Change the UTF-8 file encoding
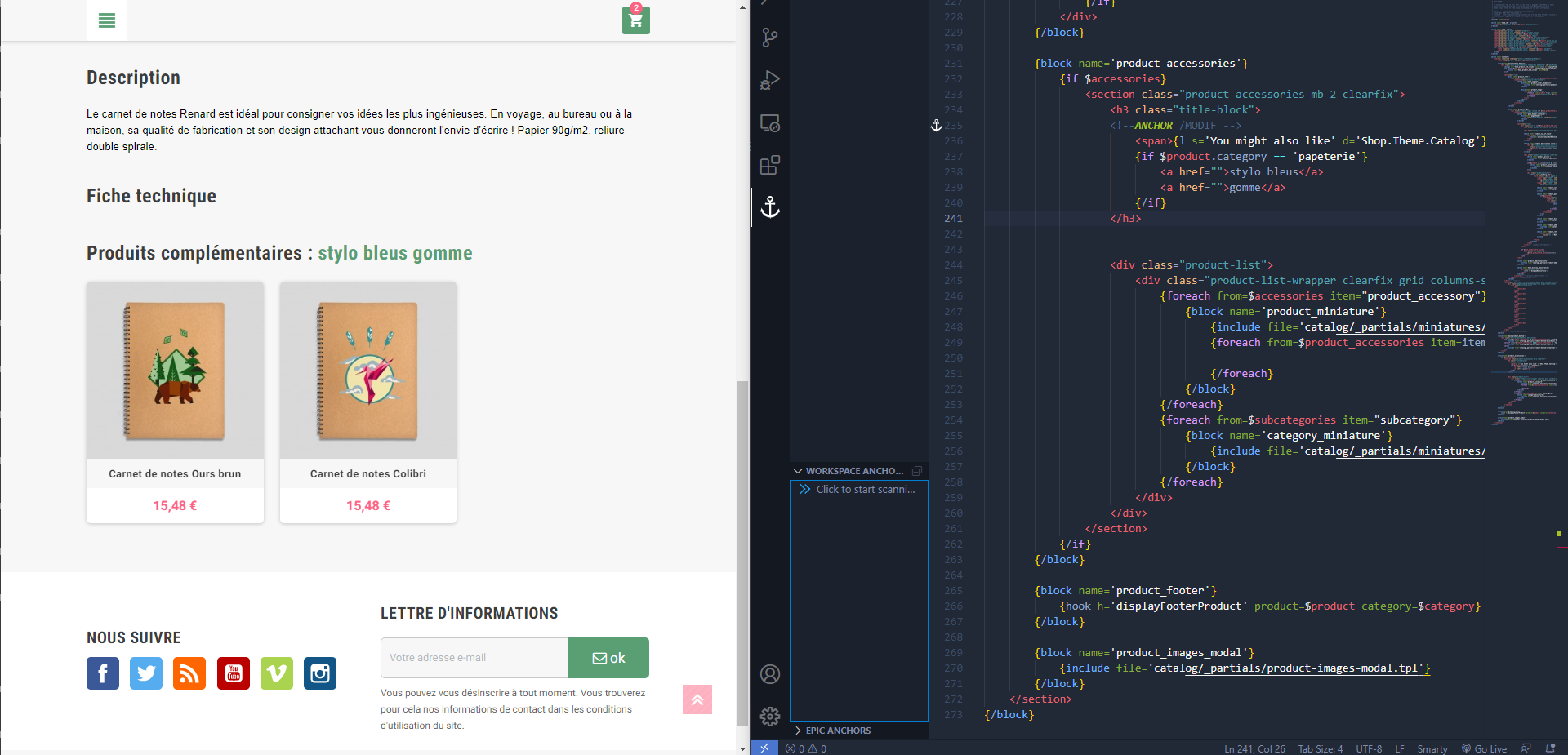Image resolution: width=1568 pixels, height=755 pixels. tap(1369, 748)
